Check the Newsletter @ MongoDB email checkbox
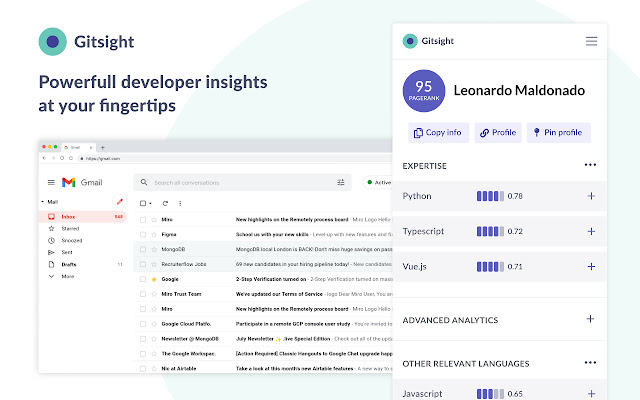 (143, 339)
